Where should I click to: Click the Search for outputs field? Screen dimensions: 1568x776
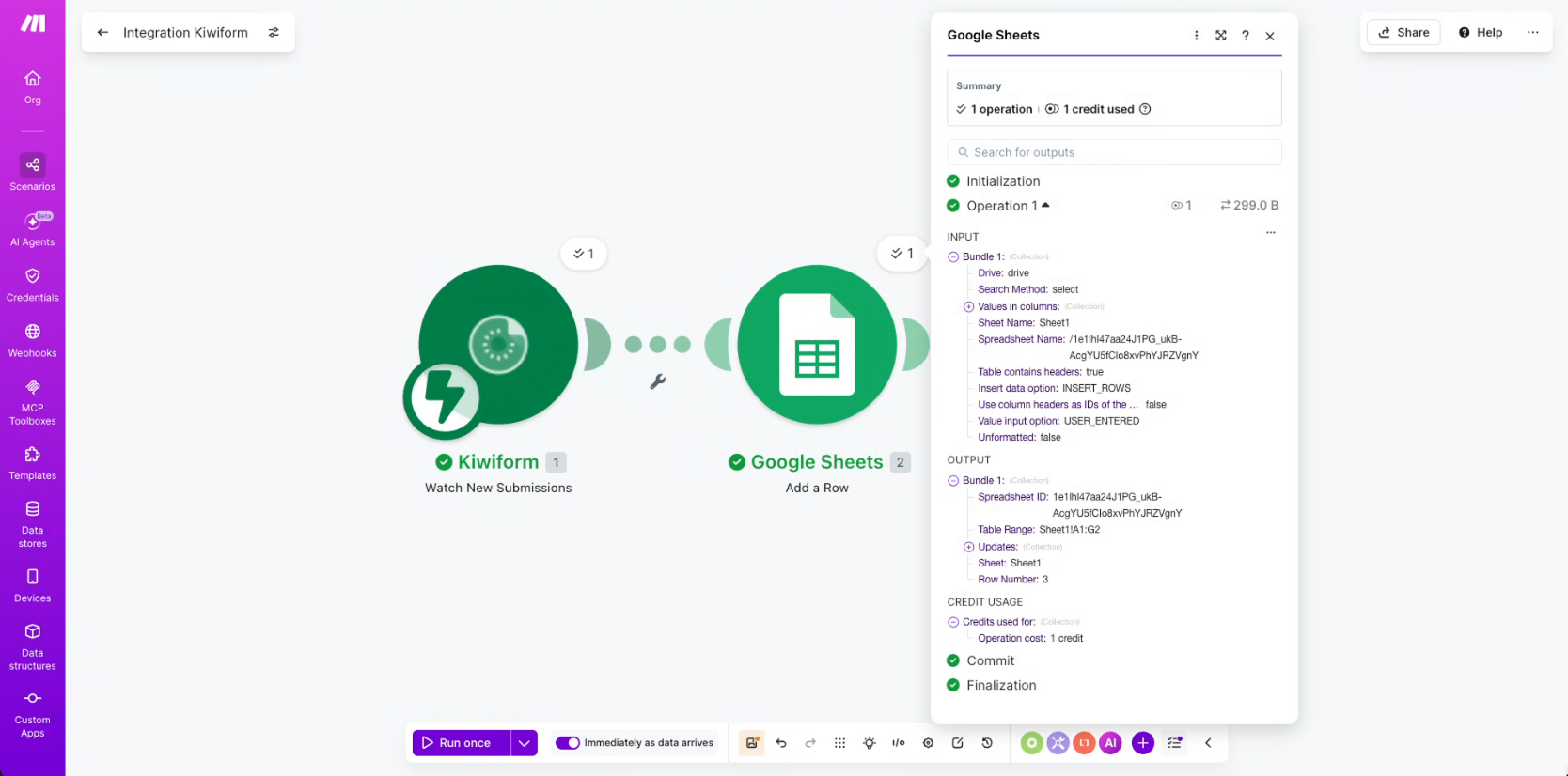coord(1114,152)
